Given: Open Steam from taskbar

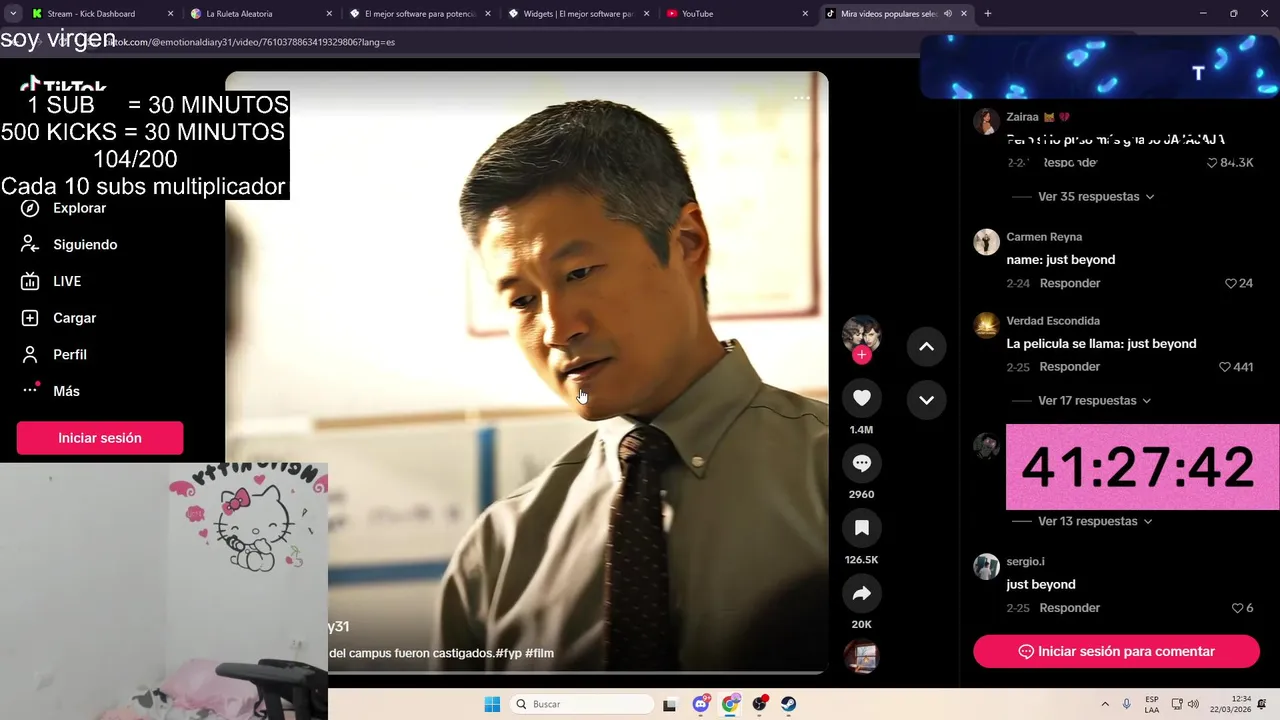Looking at the screenshot, I should (x=789, y=704).
